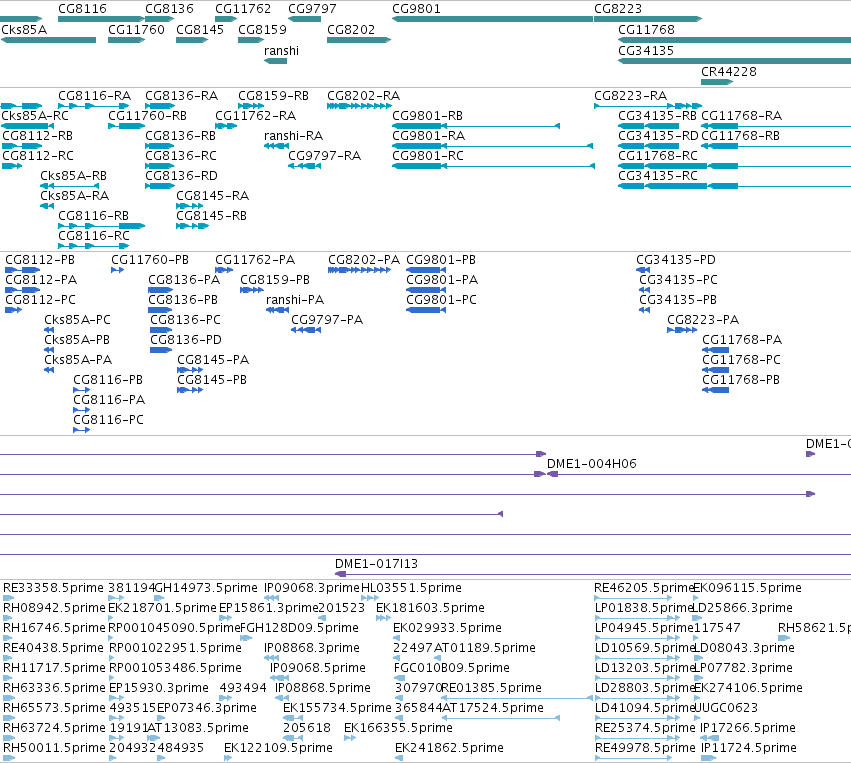Click the CG8145 gene label
This screenshot has height=763, width=851.
200,30
